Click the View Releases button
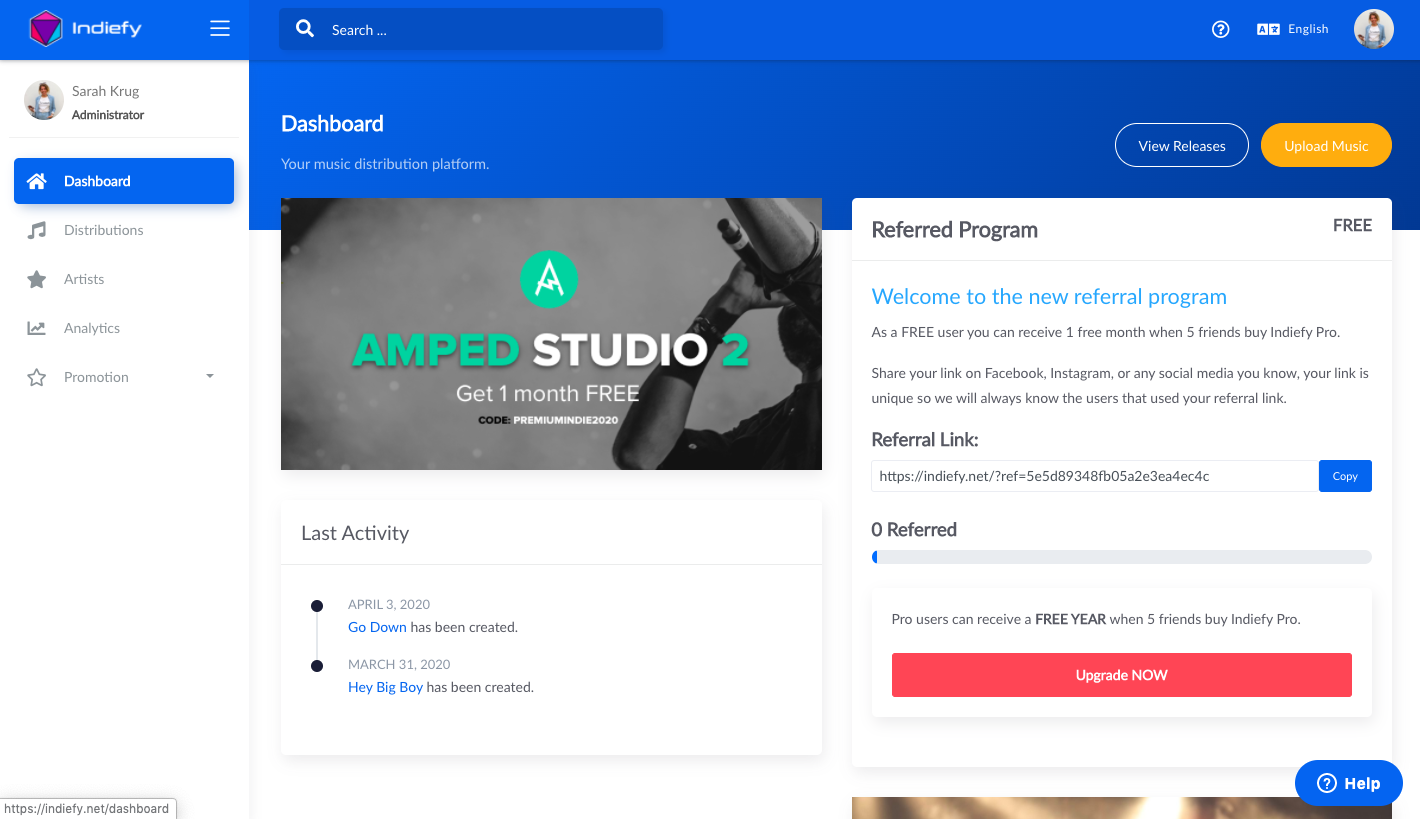The width and height of the screenshot is (1420, 819). tap(1182, 145)
